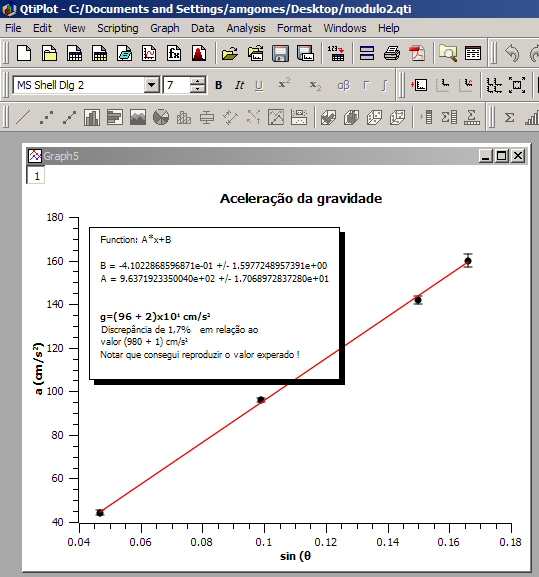Show the results log icon
Screen dimensions: 539x577
(x=473, y=53)
